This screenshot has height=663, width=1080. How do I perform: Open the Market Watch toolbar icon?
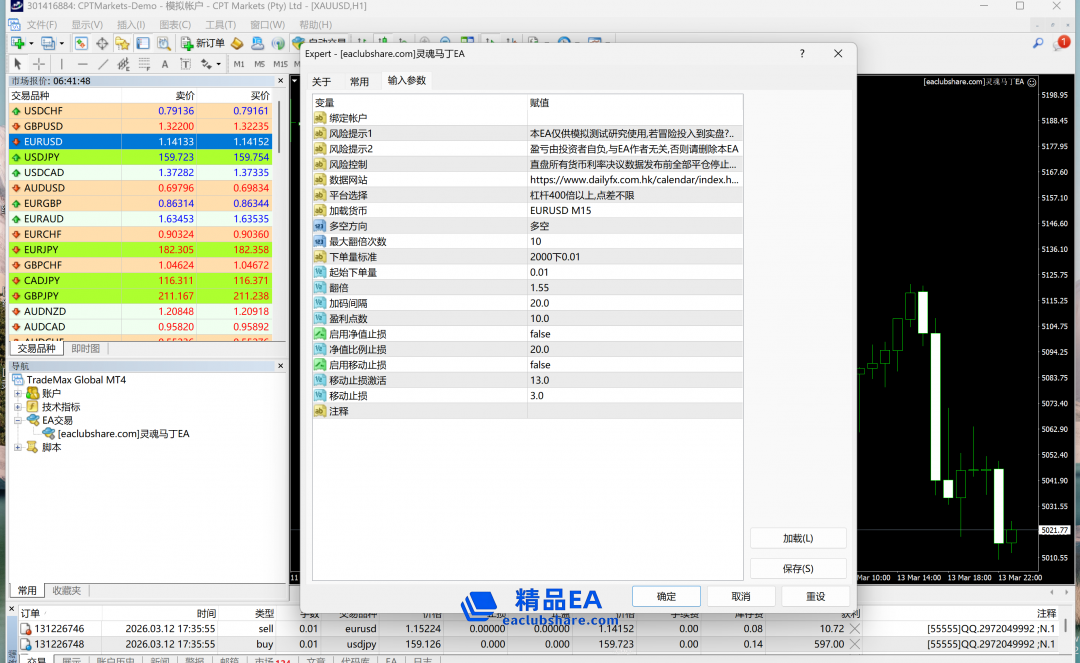coord(81,43)
